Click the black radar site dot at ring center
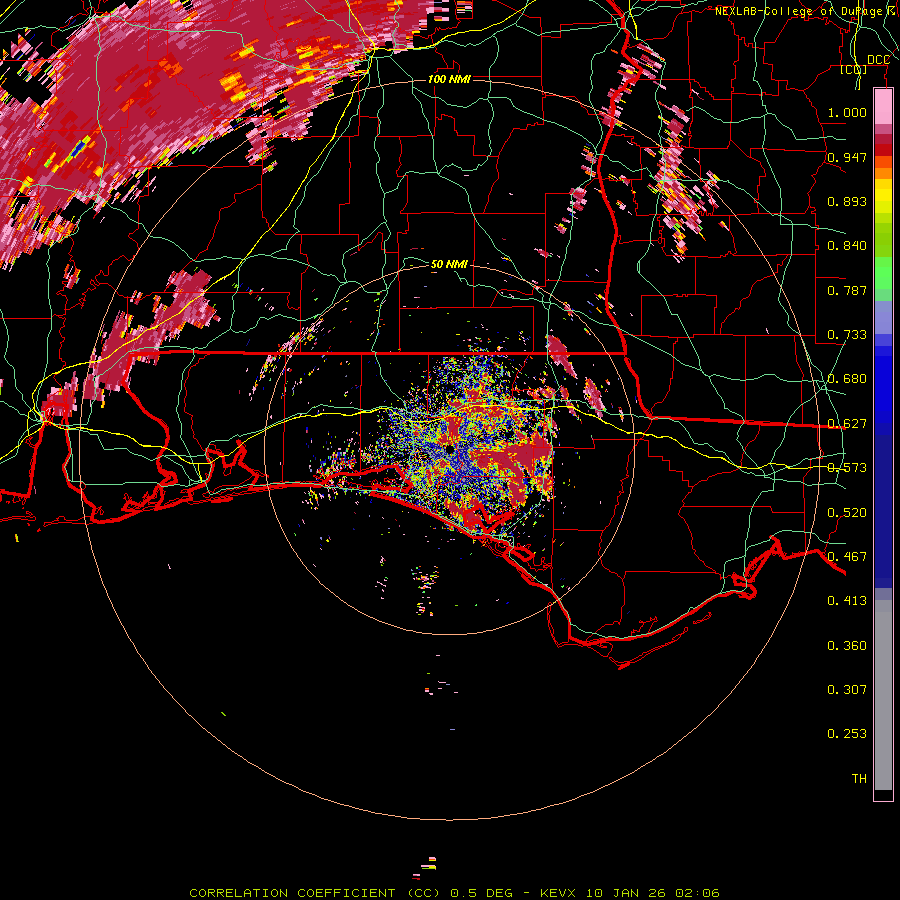 (449, 448)
